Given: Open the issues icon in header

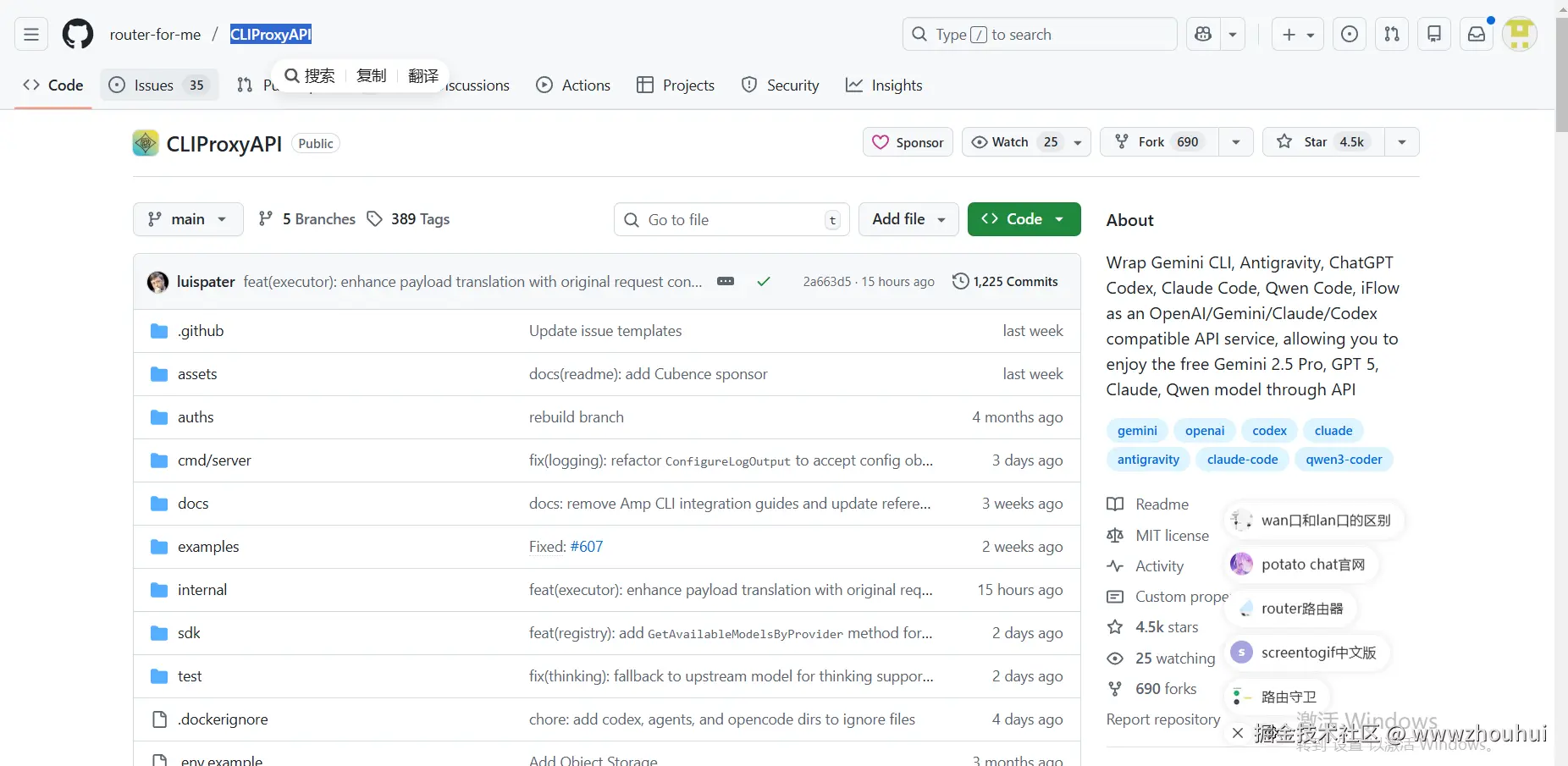Looking at the screenshot, I should tap(1350, 35).
